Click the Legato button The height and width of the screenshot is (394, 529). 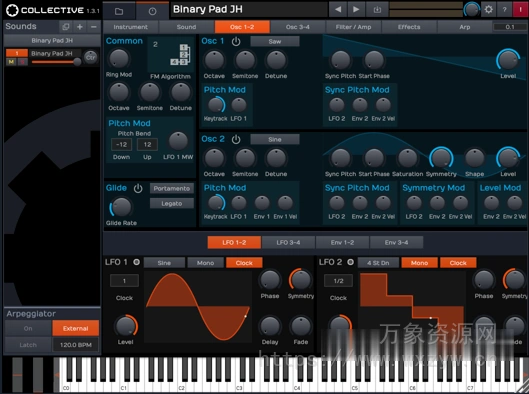(x=172, y=203)
